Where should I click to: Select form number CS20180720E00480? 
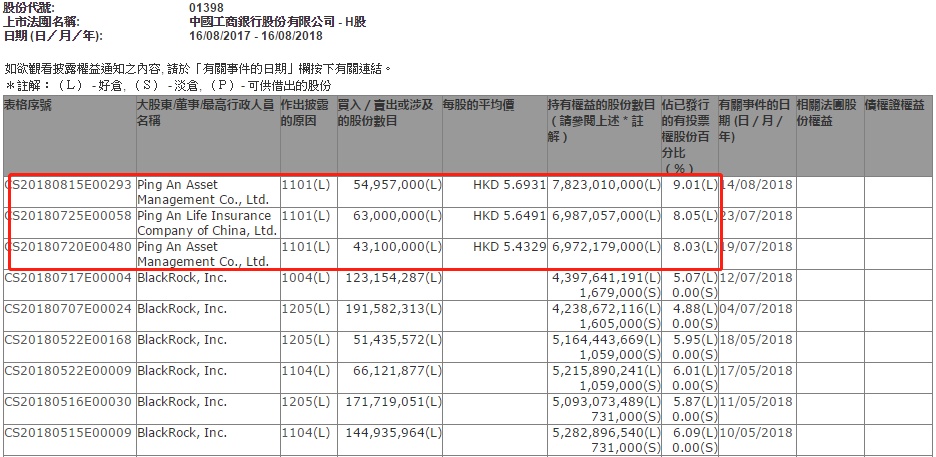click(x=67, y=246)
